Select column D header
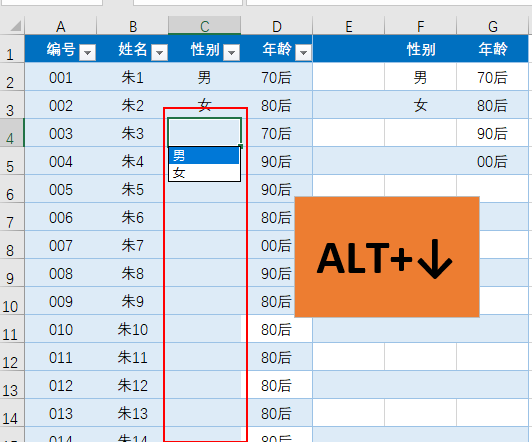This screenshot has height=442, width=532. coord(277,26)
